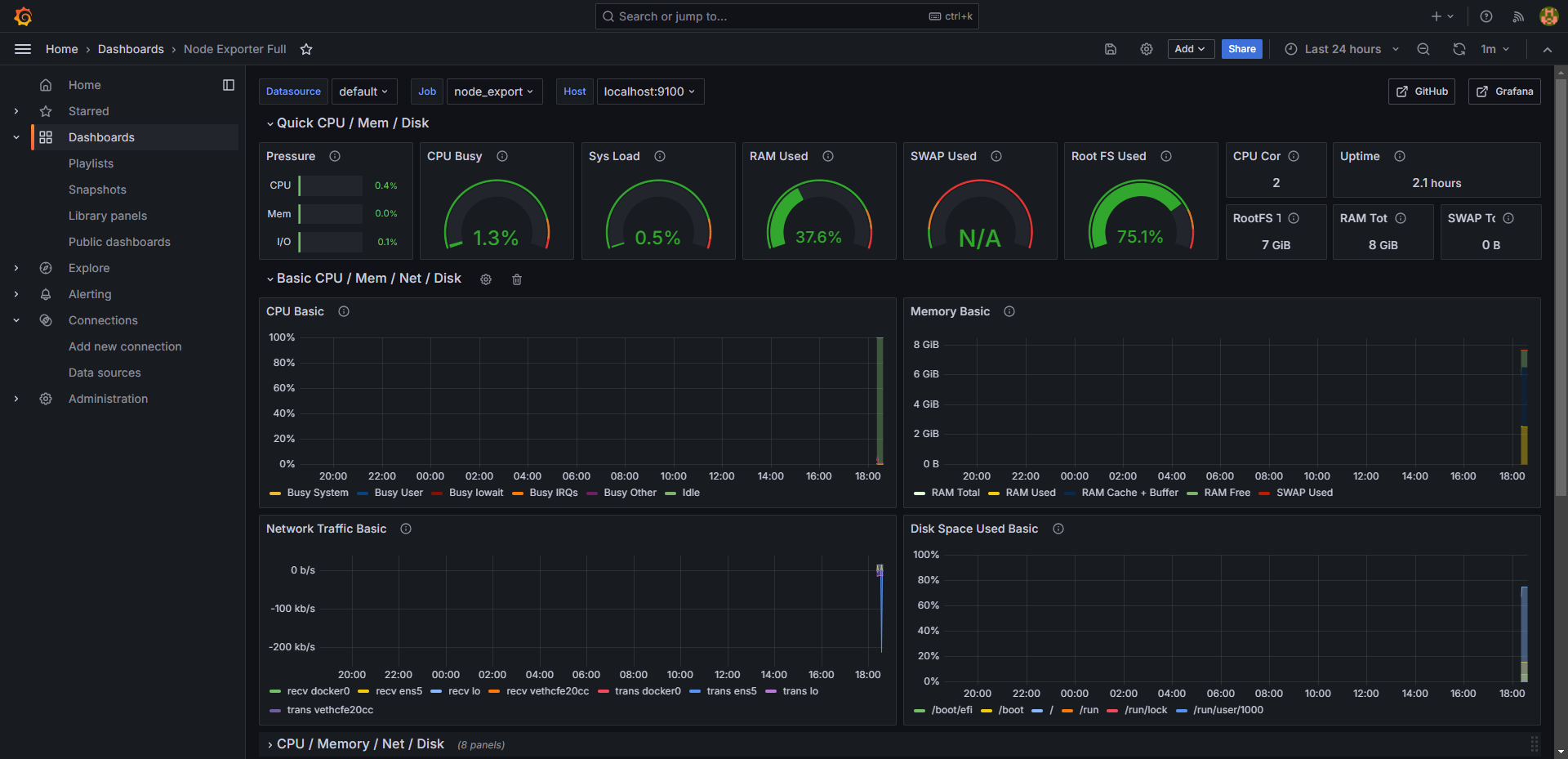Toggle the hamburger navigation menu

point(23,49)
